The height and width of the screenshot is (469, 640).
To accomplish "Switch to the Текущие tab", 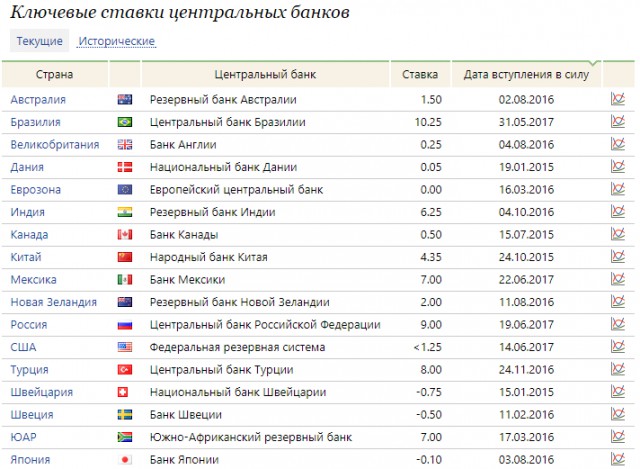I will [40, 41].
